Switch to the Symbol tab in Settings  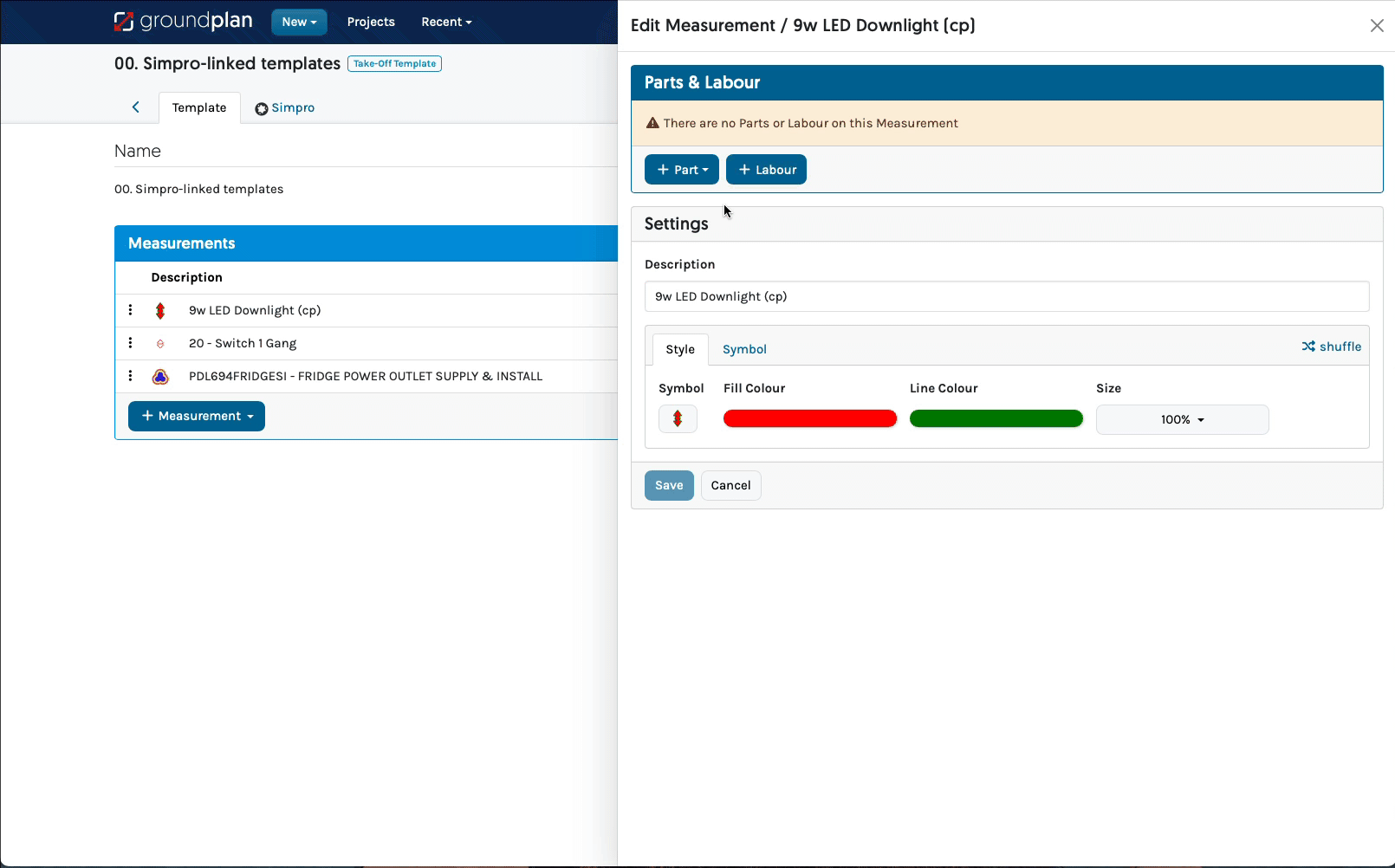pos(744,349)
